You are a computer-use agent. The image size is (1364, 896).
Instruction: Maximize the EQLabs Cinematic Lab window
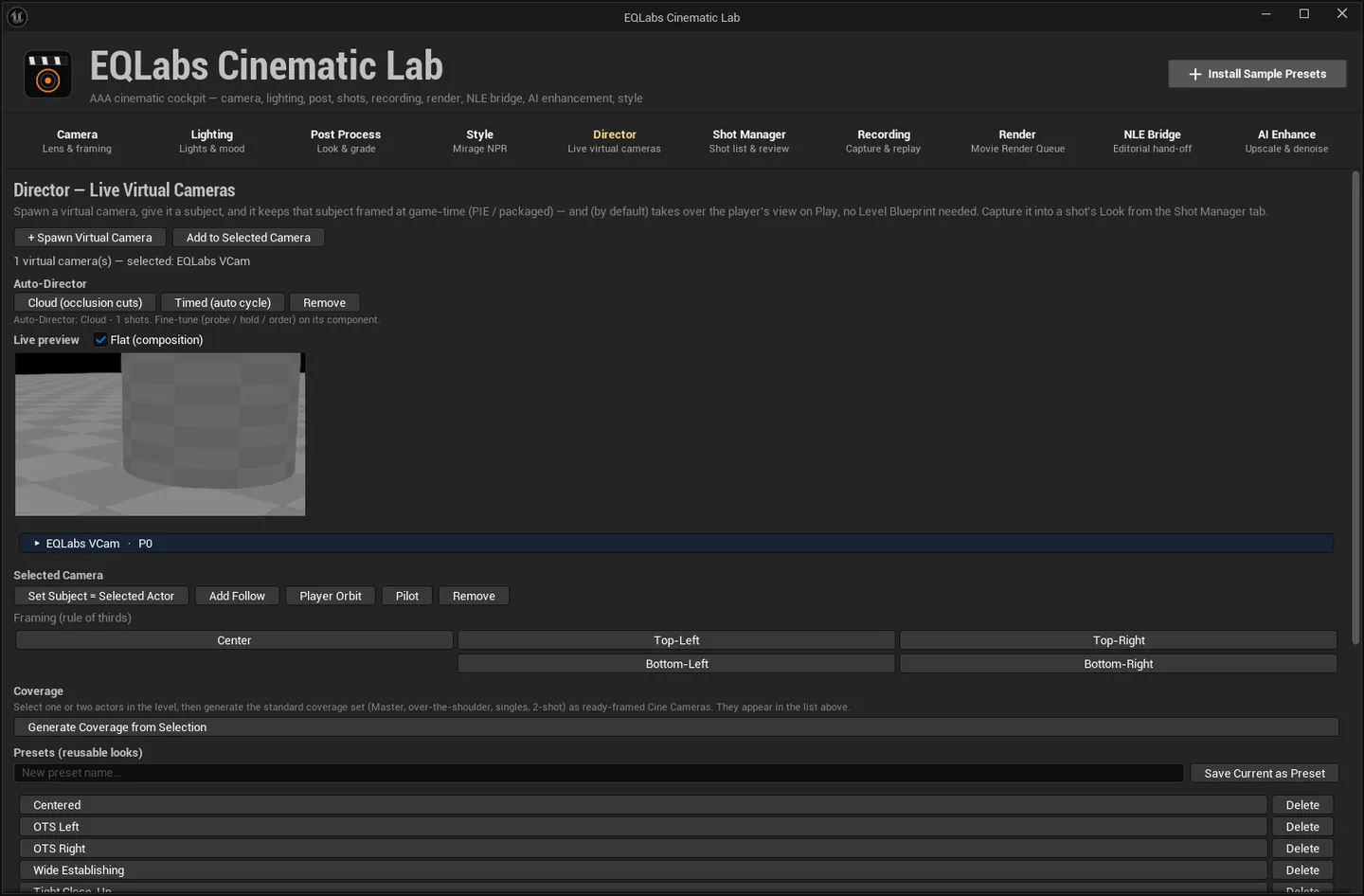tap(1304, 14)
